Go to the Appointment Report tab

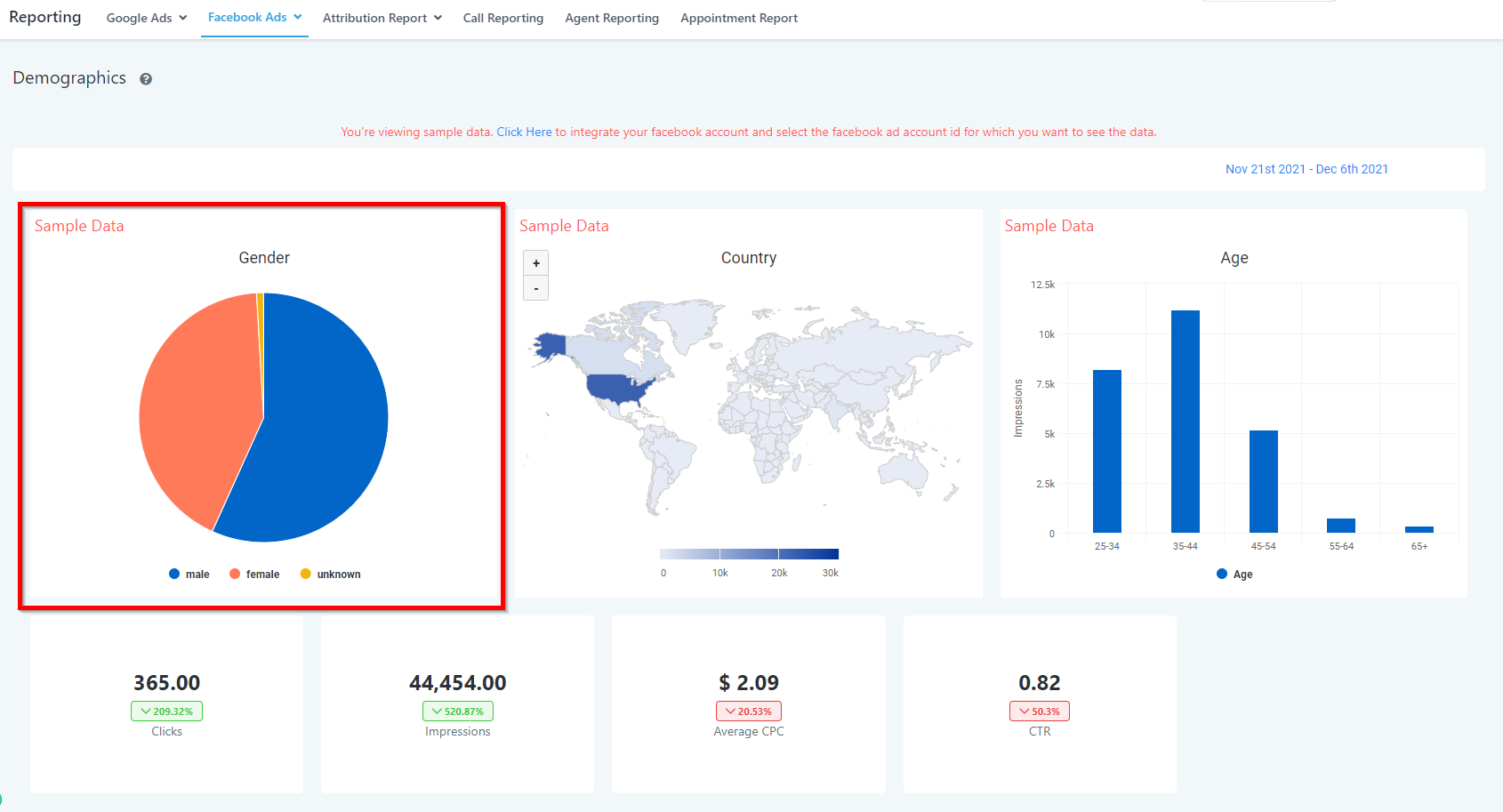pos(739,18)
